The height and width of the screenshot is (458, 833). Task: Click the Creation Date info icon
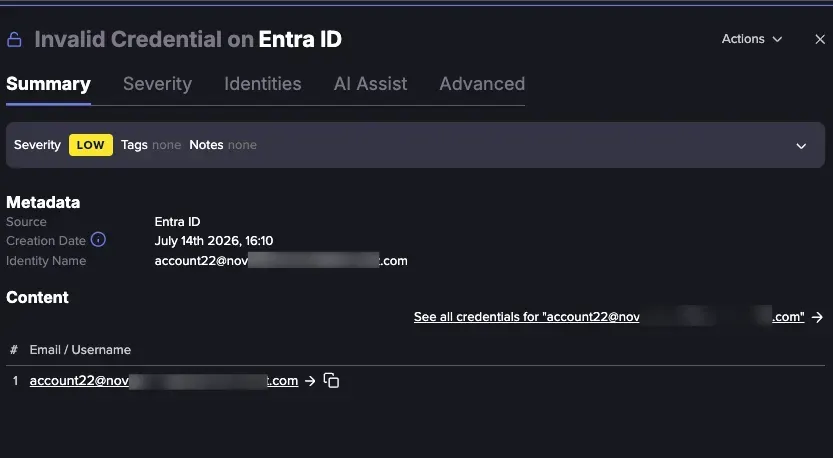click(x=98, y=240)
